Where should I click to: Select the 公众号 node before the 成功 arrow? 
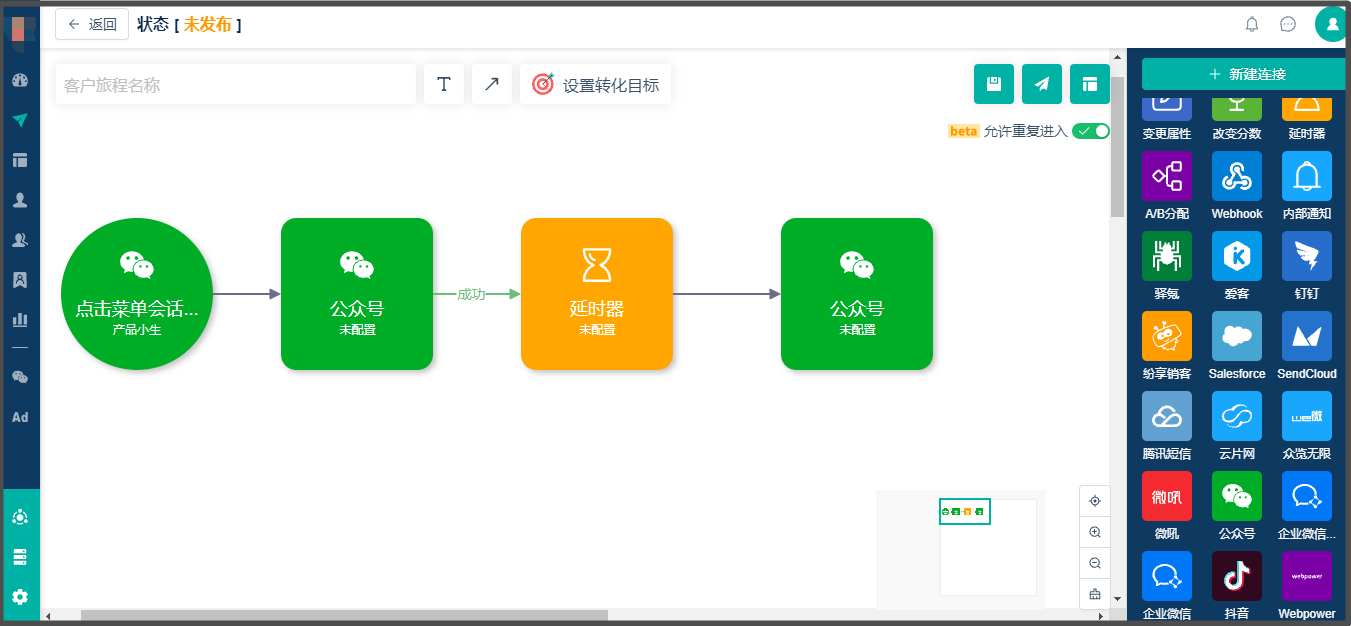(357, 294)
